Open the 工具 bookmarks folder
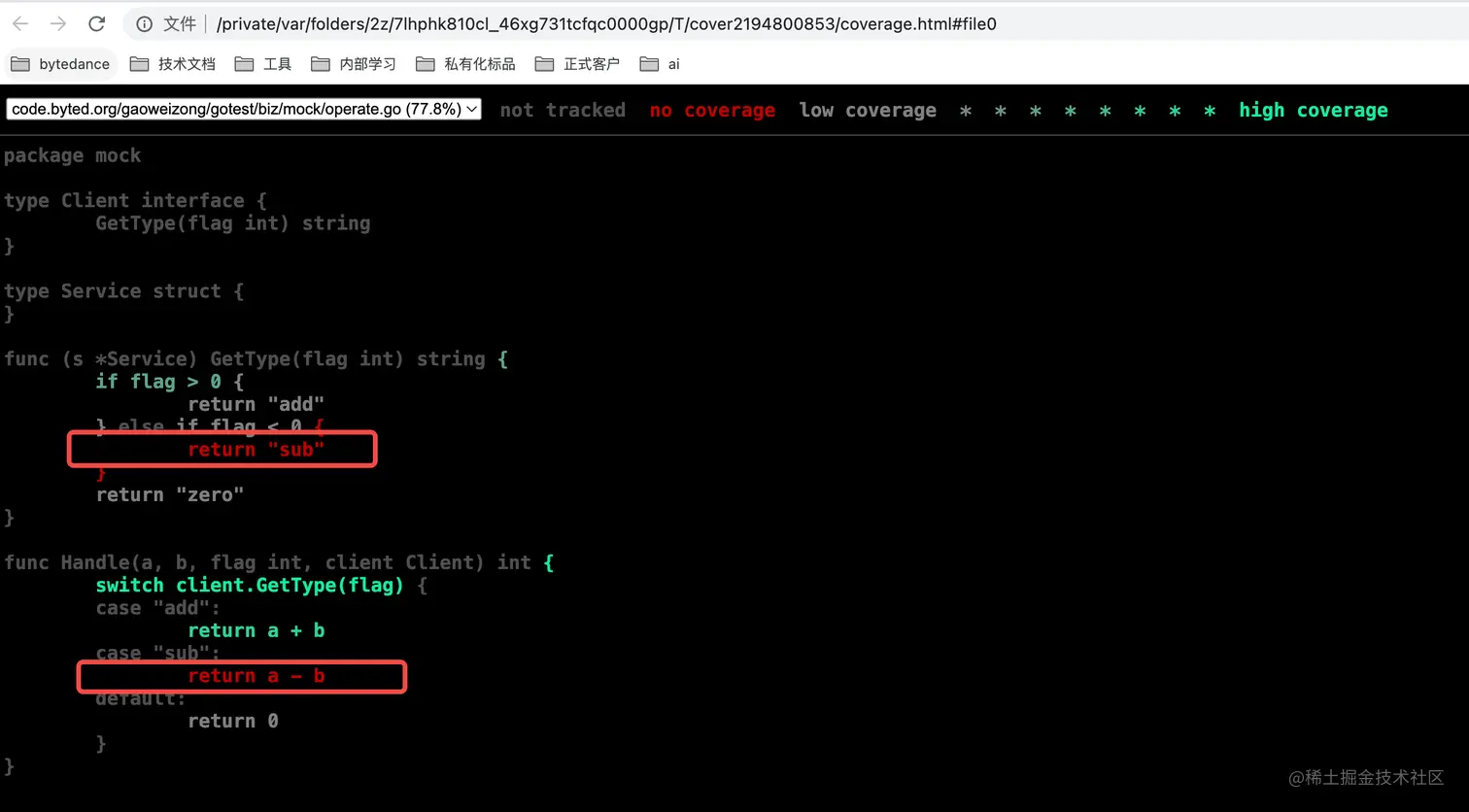The height and width of the screenshot is (812, 1469). tap(263, 64)
